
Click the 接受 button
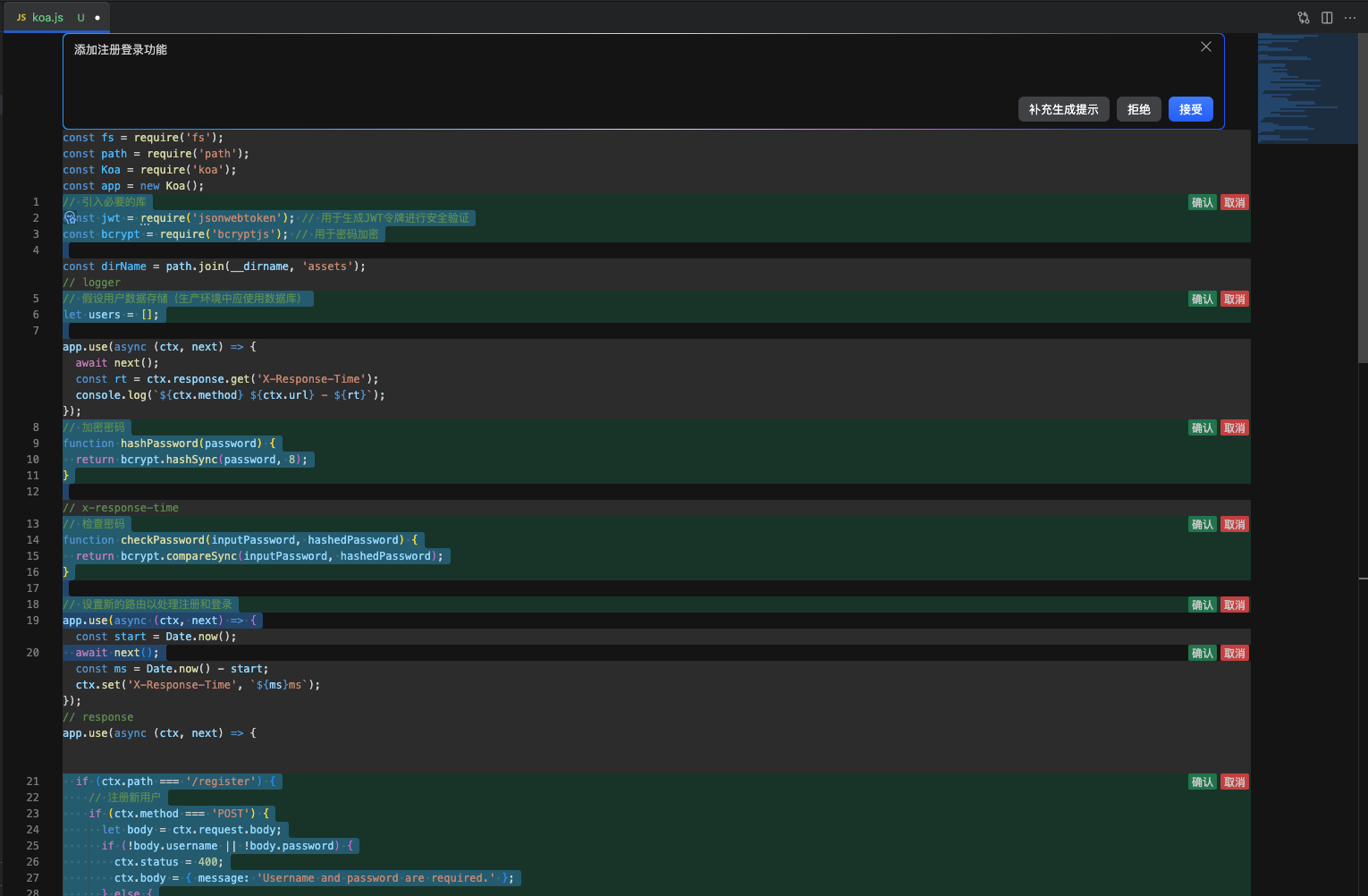pos(1191,109)
